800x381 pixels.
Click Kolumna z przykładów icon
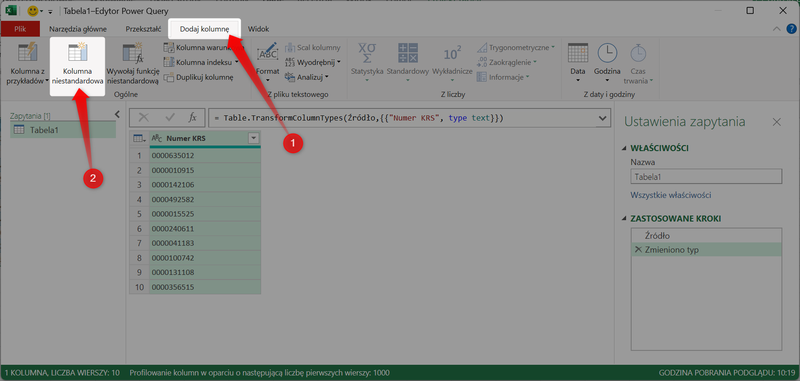click(x=28, y=54)
